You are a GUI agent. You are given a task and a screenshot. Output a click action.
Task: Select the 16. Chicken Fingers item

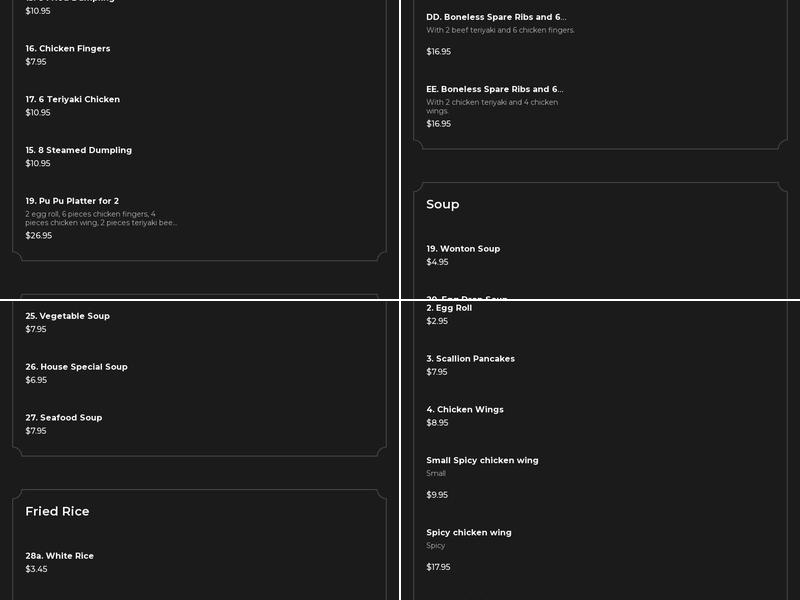point(68,49)
